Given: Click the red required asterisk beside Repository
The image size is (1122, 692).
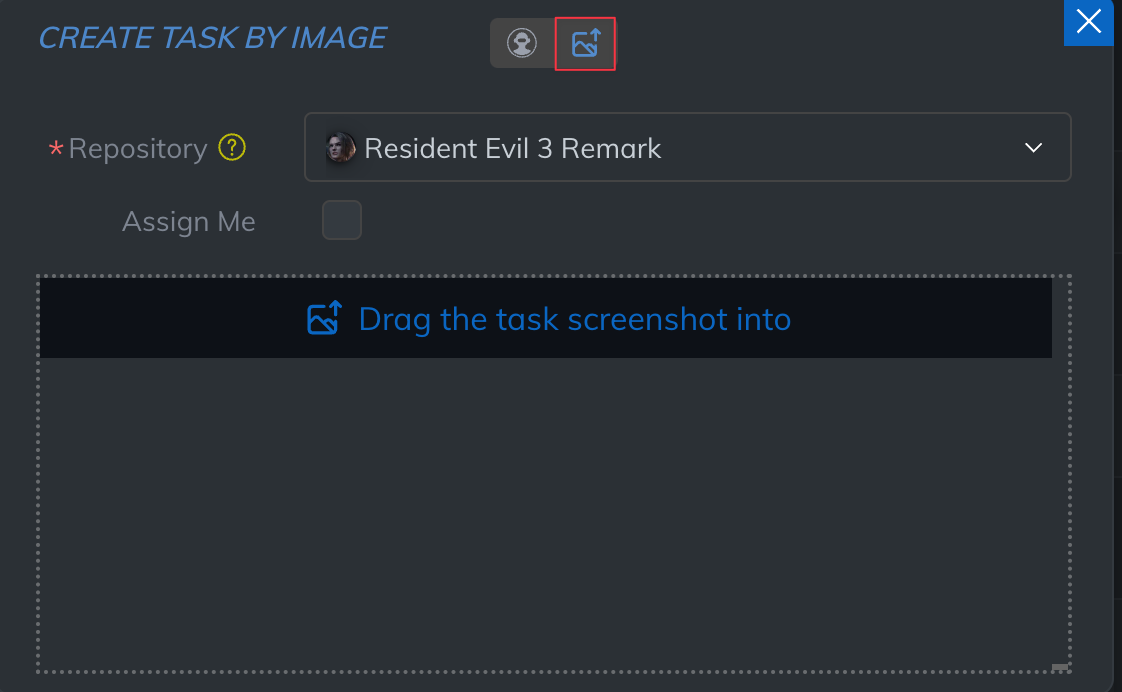Looking at the screenshot, I should [56, 149].
